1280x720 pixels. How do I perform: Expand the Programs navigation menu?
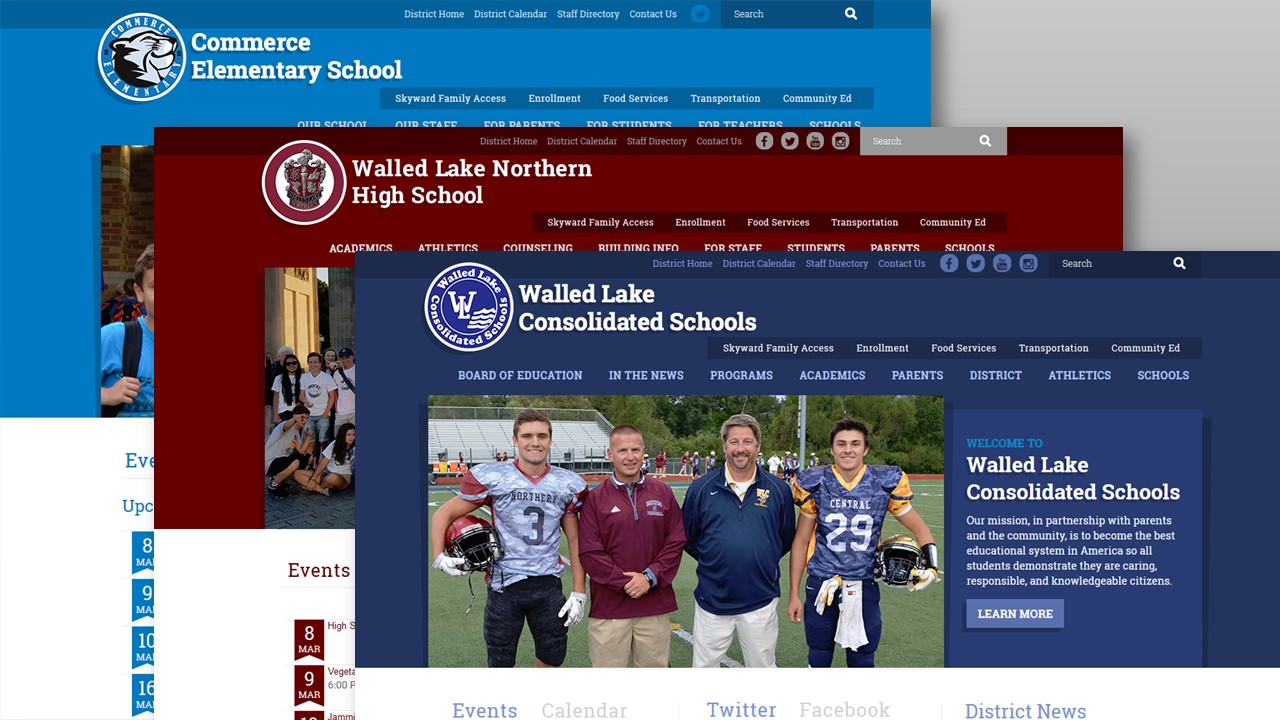(741, 375)
